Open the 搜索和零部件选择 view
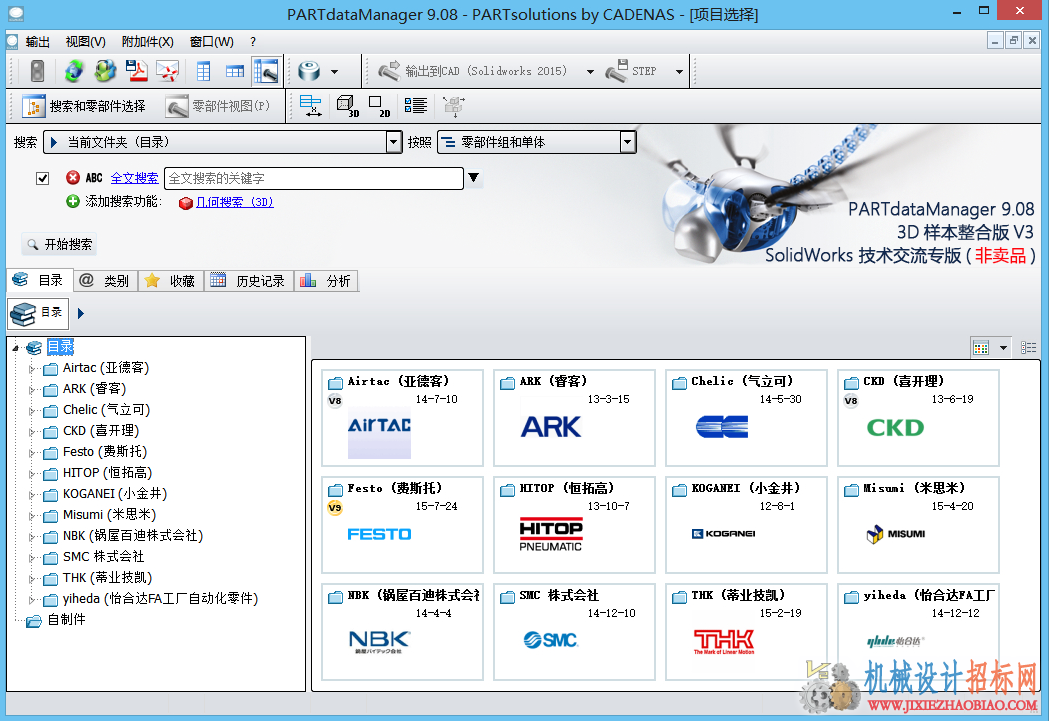 tap(84, 106)
